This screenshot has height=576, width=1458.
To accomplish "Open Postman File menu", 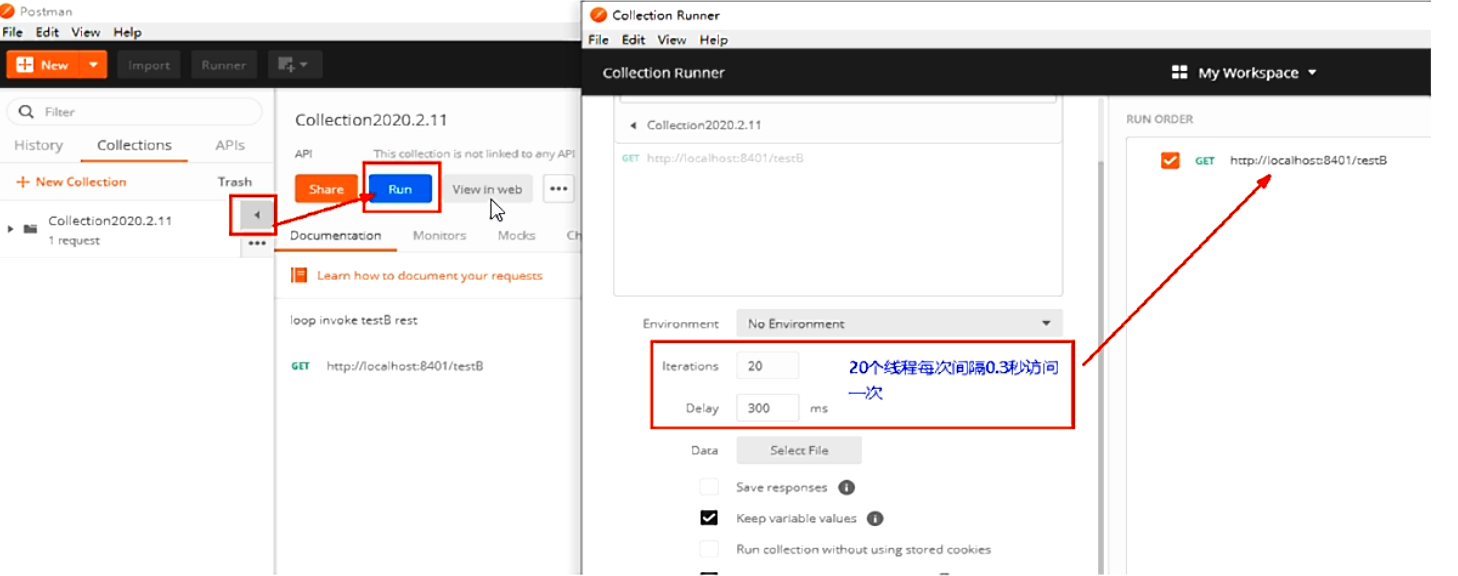I will (x=12, y=32).
